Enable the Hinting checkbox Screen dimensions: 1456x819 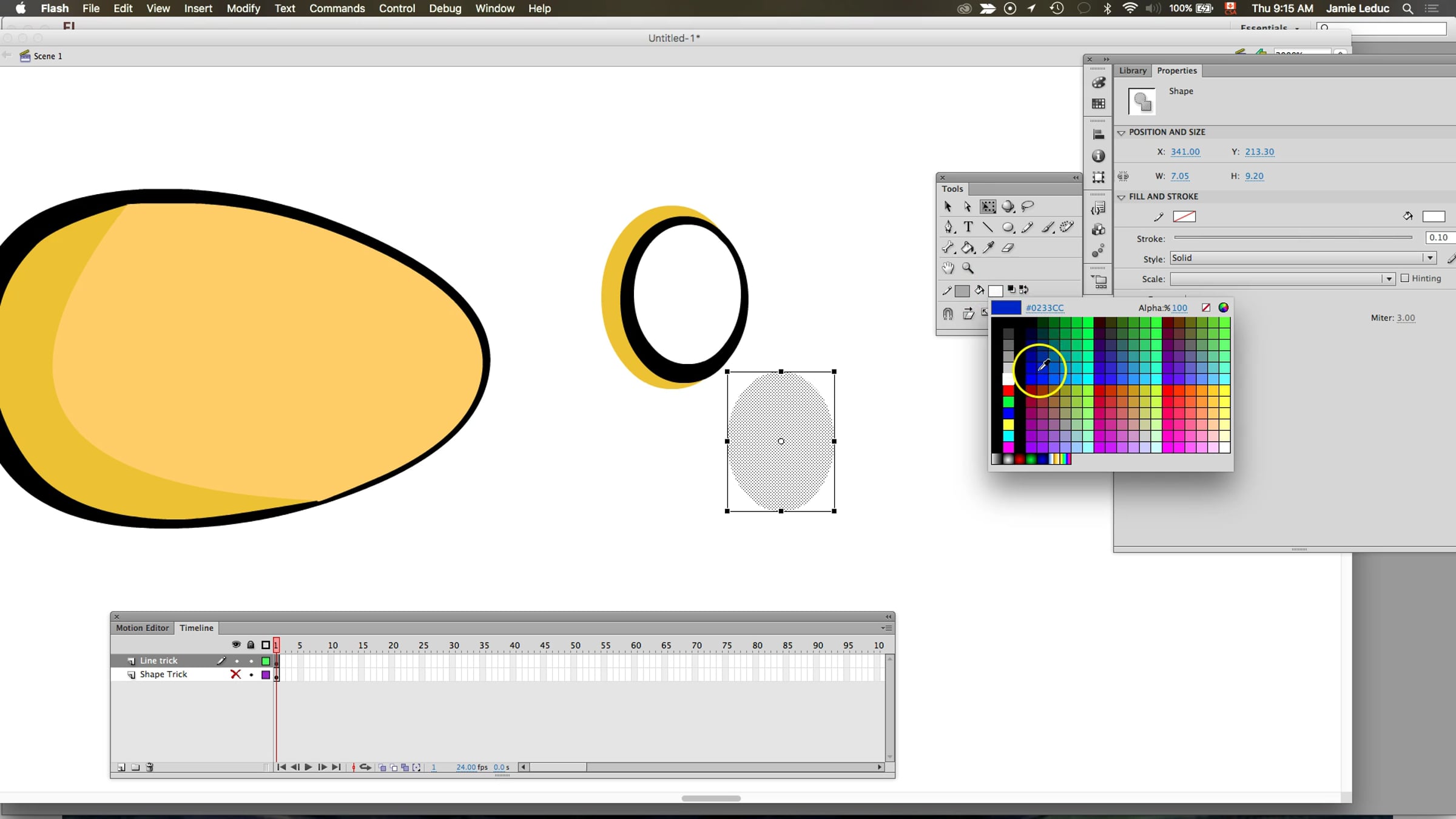point(1405,278)
